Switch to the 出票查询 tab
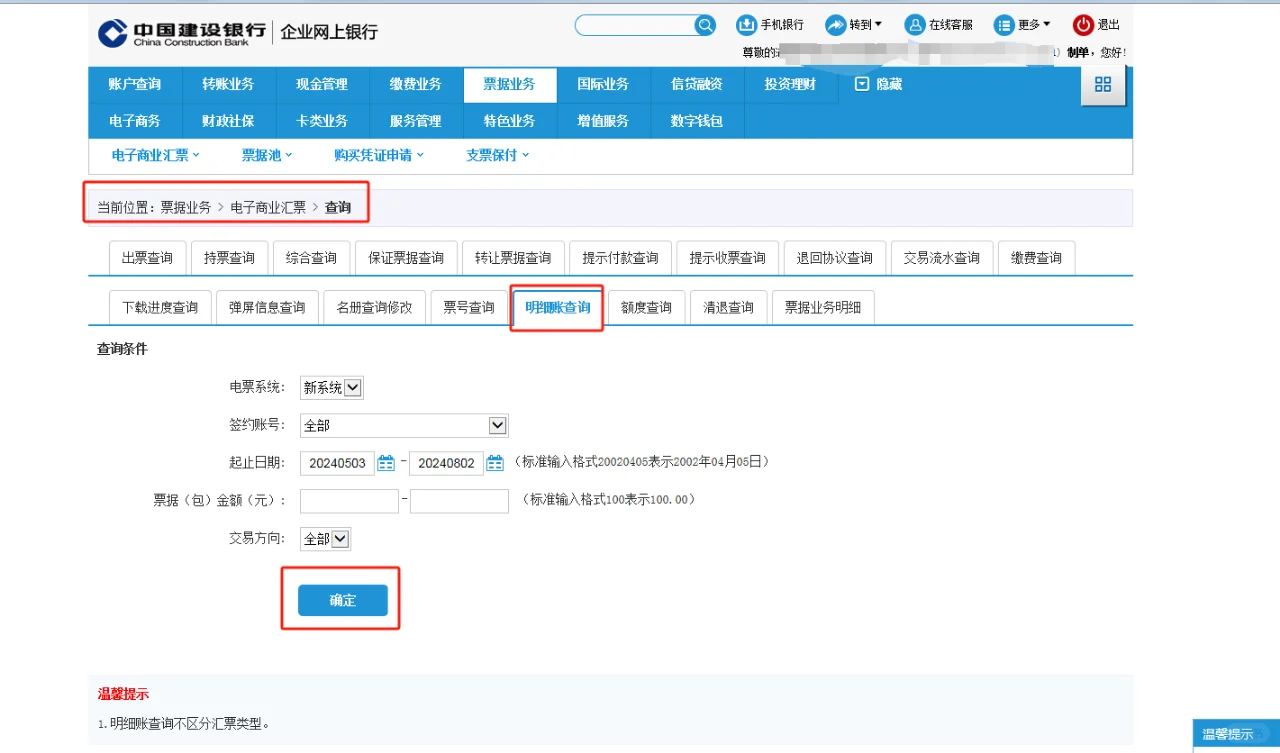This screenshot has height=753, width=1280. 147,257
